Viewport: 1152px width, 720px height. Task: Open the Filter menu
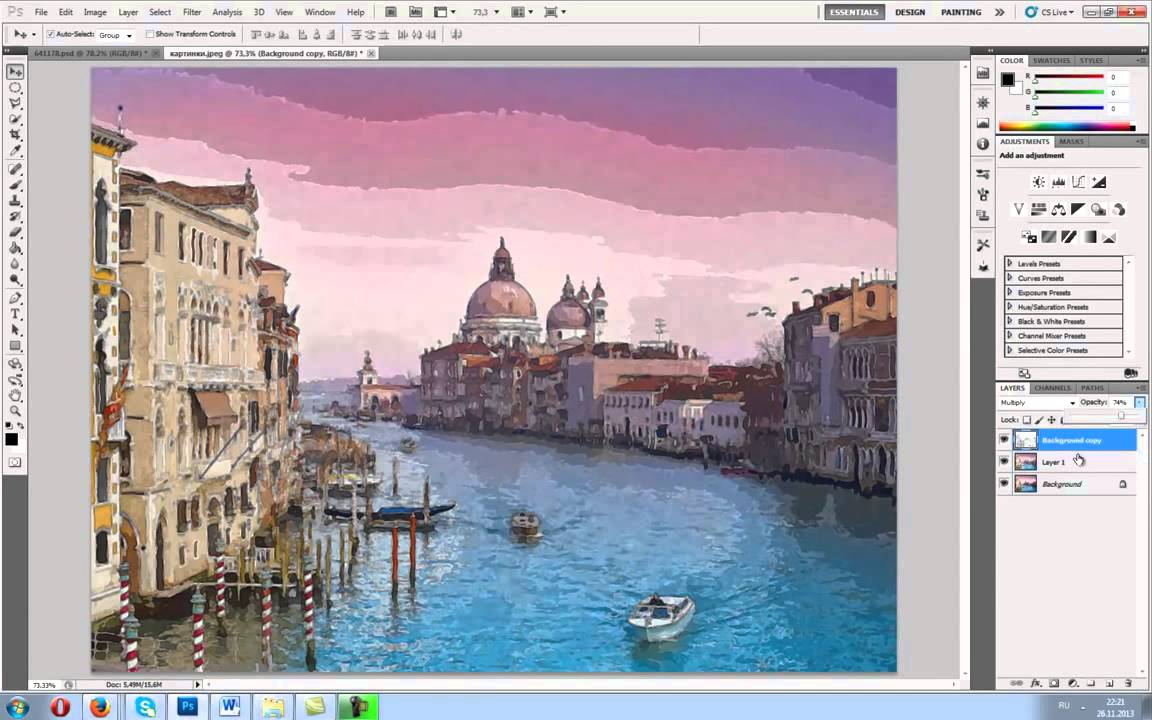(192, 12)
